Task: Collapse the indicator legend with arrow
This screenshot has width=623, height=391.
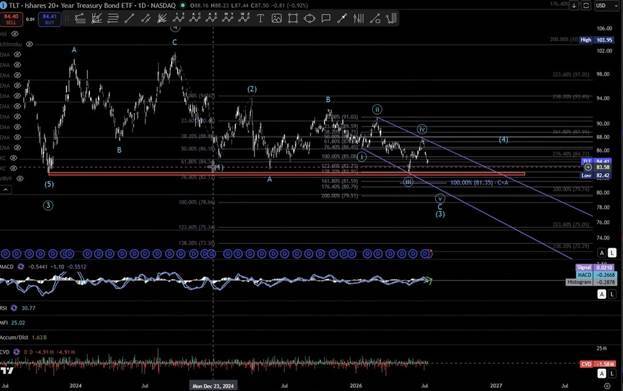Action: click(5, 190)
